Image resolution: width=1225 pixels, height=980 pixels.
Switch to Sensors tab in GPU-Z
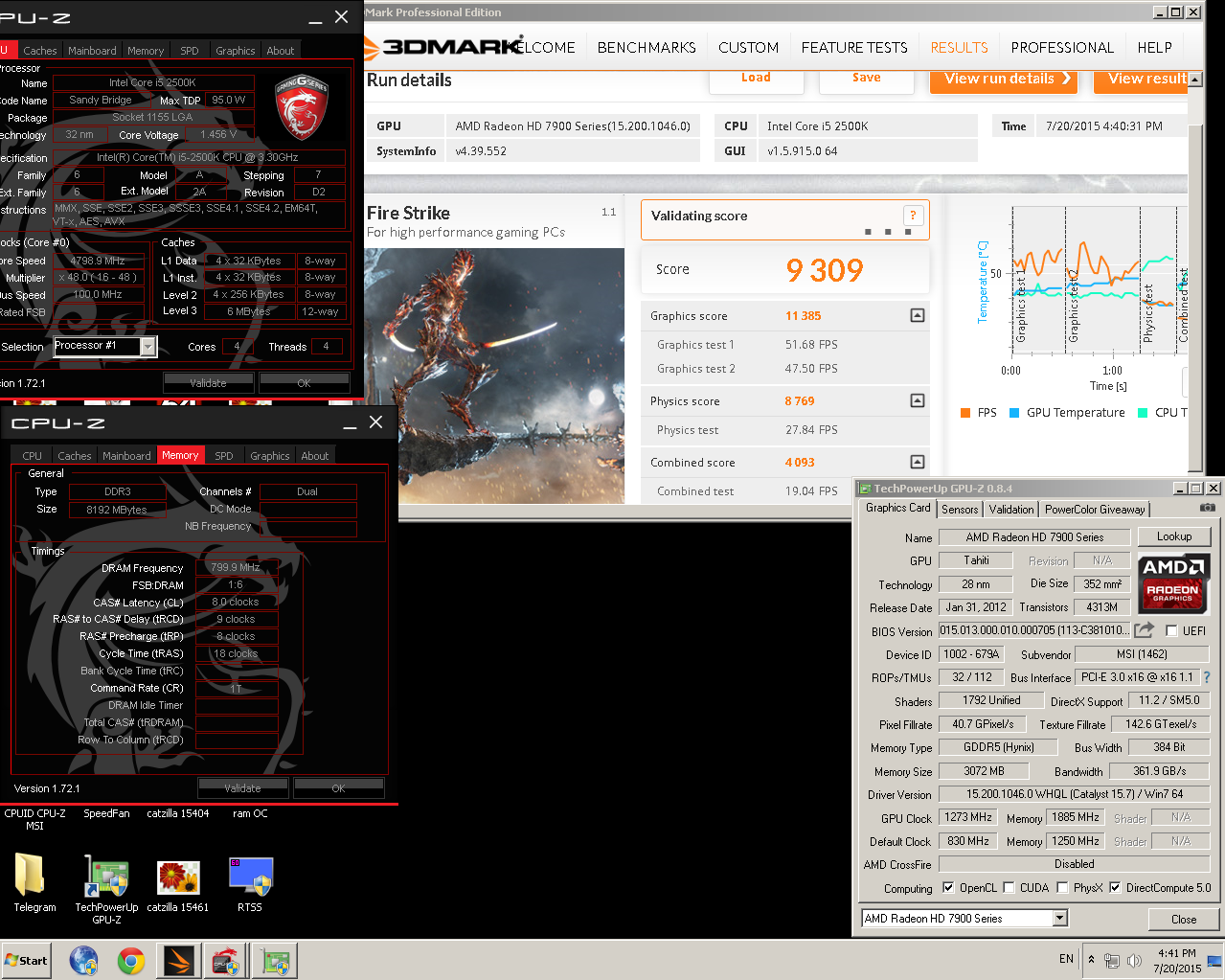(x=960, y=510)
